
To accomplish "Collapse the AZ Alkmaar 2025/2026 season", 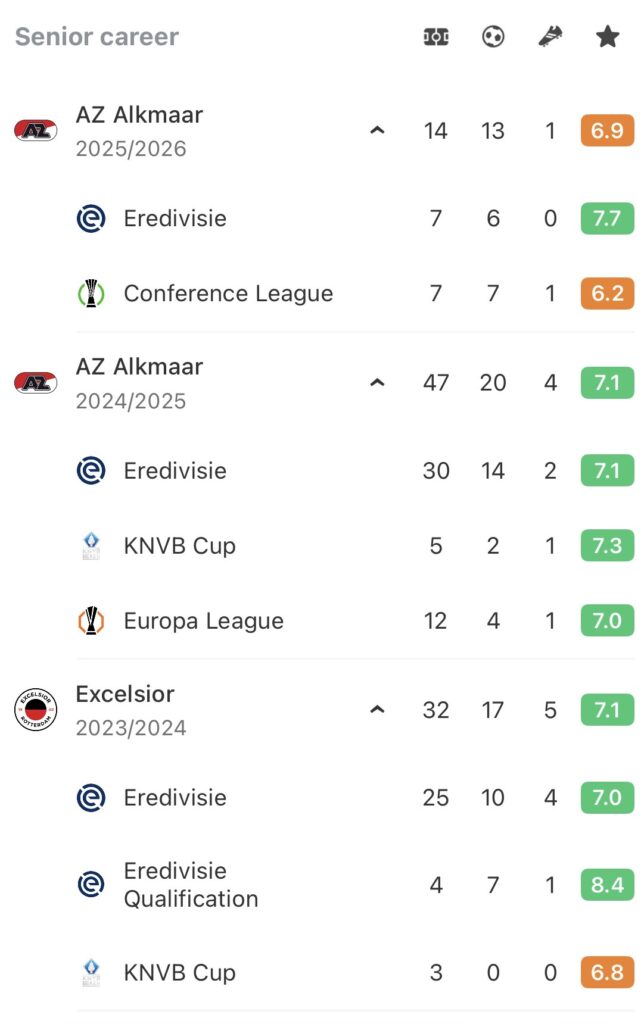I will (377, 131).
